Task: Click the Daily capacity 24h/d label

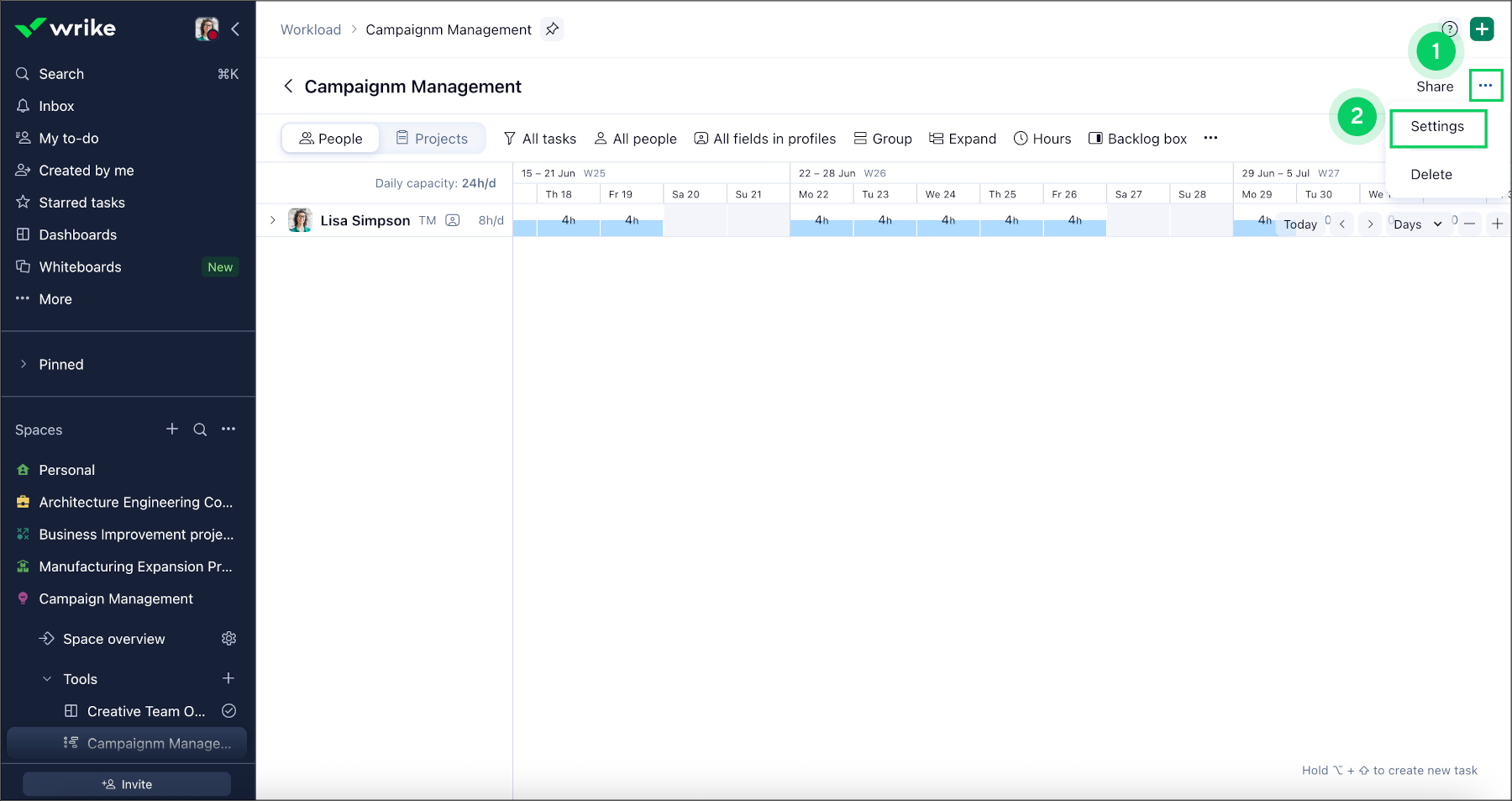Action: [x=435, y=183]
